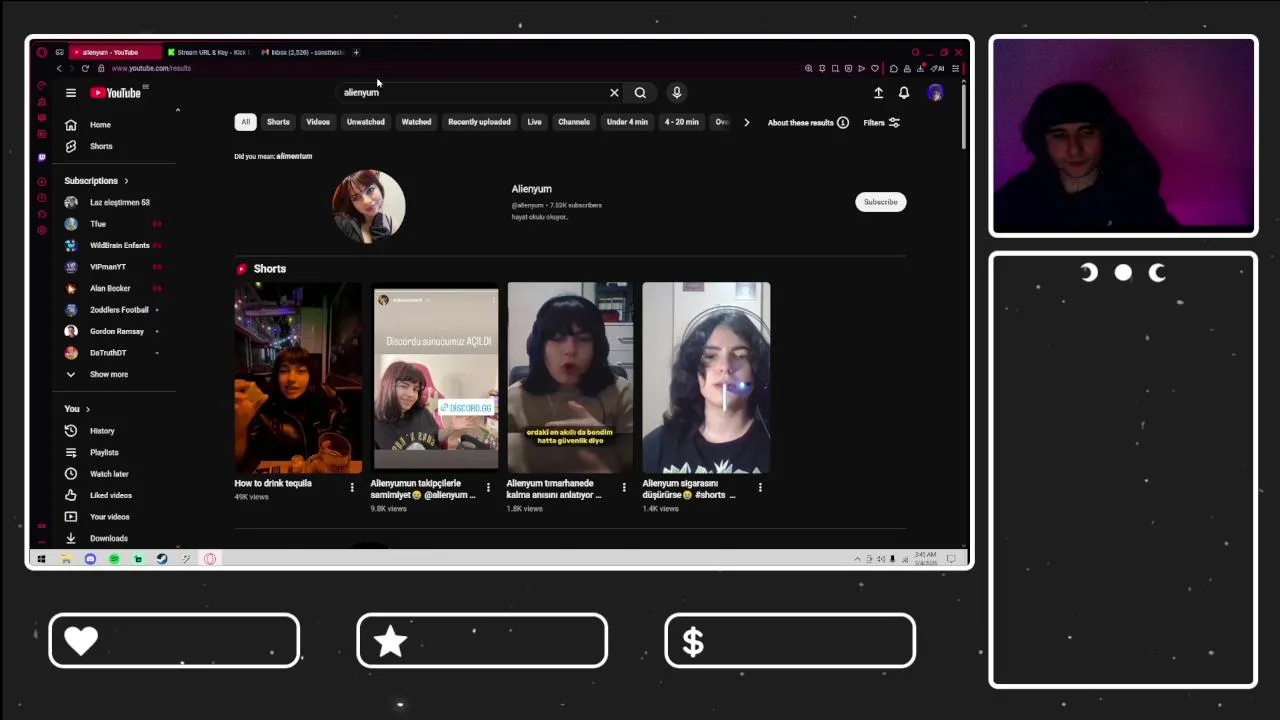The width and height of the screenshot is (1280, 720).
Task: Open the Alienyum channel name
Action: click(x=532, y=189)
